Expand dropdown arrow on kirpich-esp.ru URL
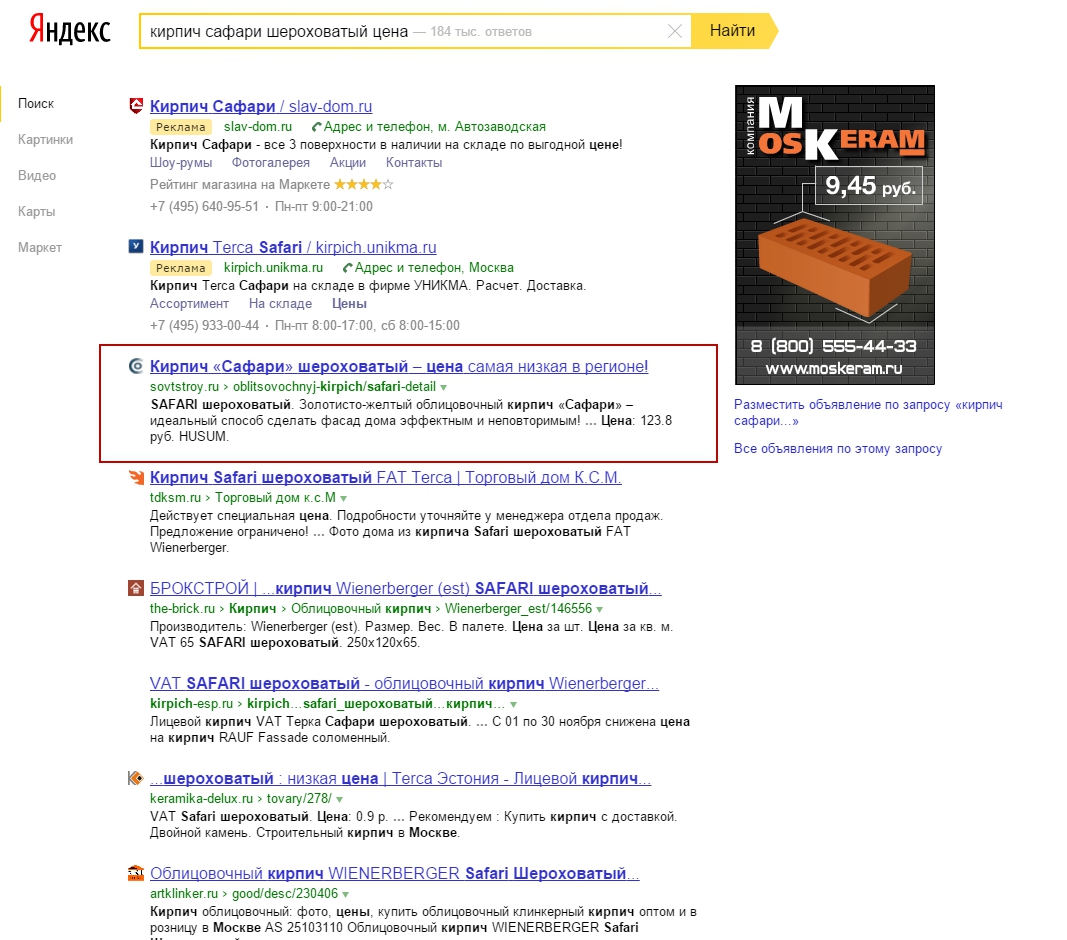1067x940 pixels. 514,704
